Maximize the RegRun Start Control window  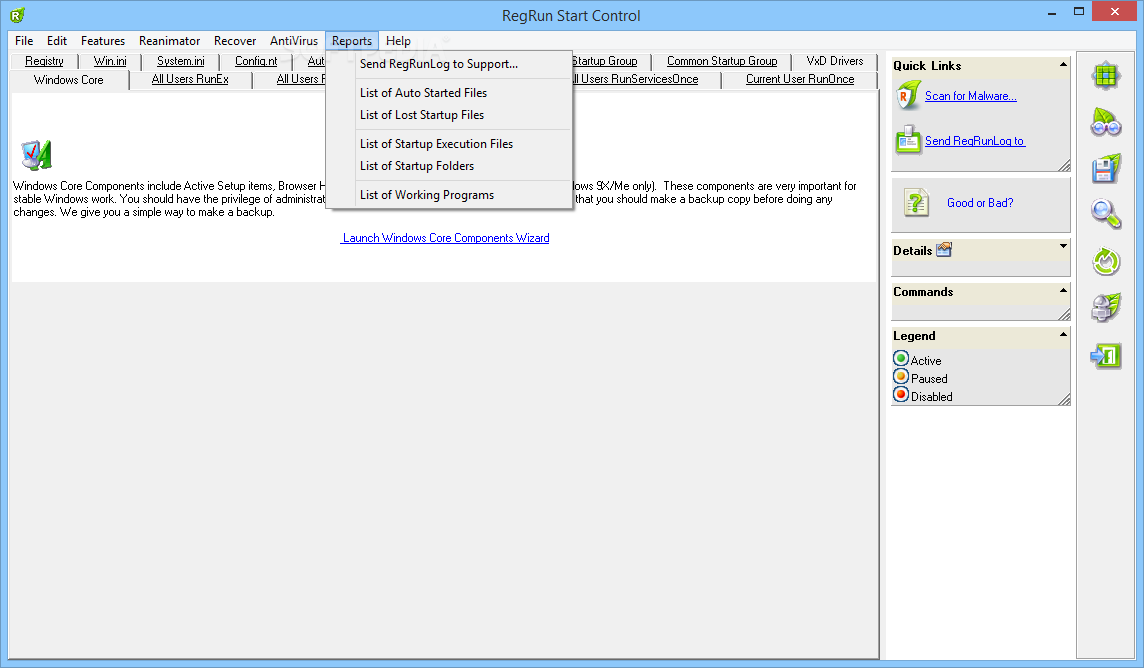(x=1079, y=12)
